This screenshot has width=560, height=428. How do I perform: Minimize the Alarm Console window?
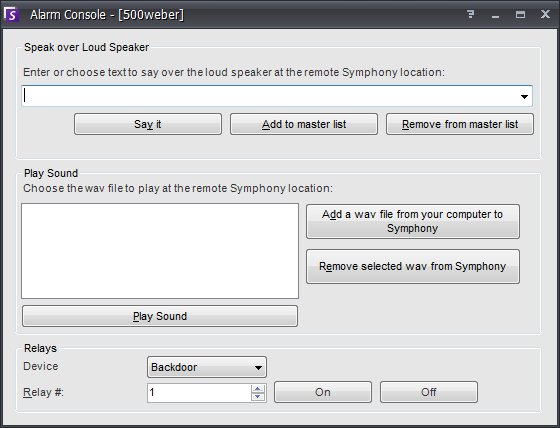(495, 15)
